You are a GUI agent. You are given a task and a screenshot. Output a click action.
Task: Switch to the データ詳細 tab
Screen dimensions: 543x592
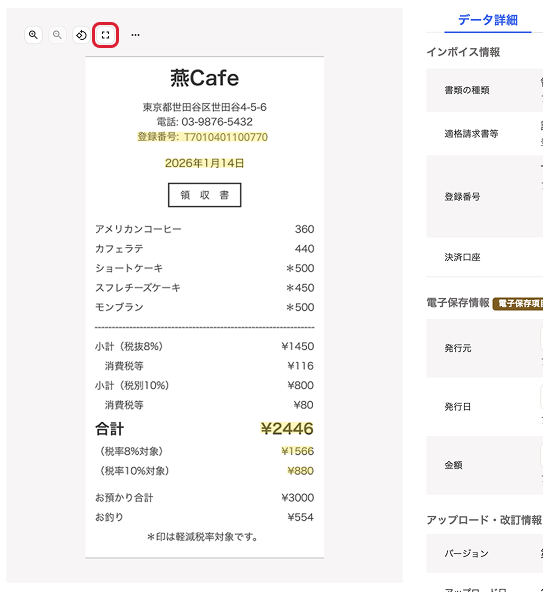pyautogui.click(x=487, y=20)
